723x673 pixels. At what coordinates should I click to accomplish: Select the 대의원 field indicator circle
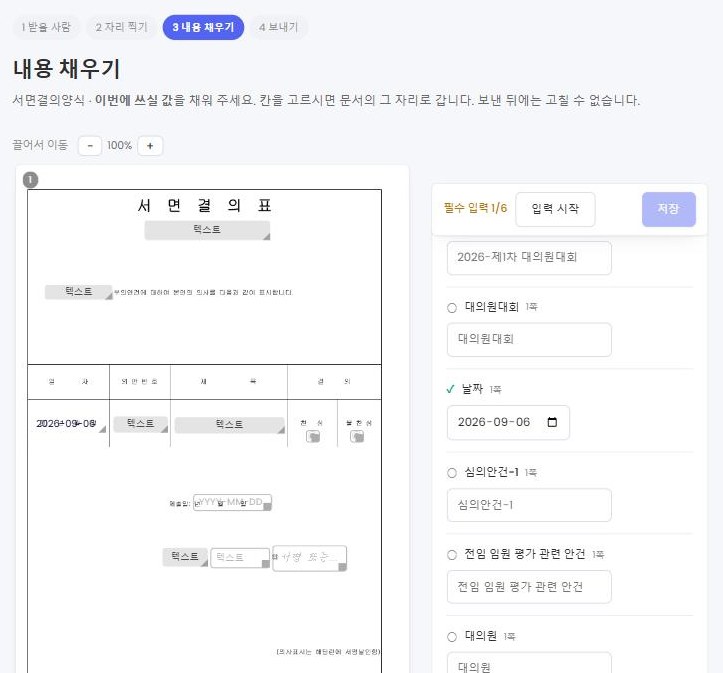452,637
